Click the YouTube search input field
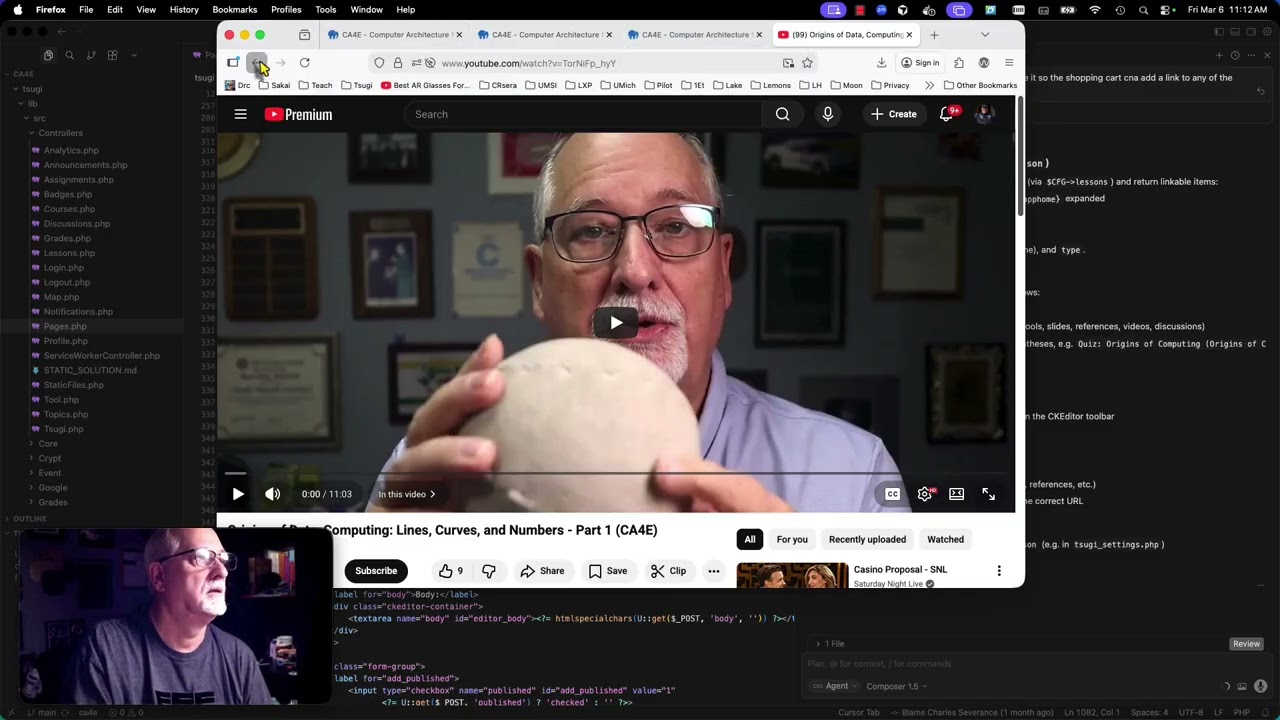Image resolution: width=1280 pixels, height=720 pixels. [584, 114]
